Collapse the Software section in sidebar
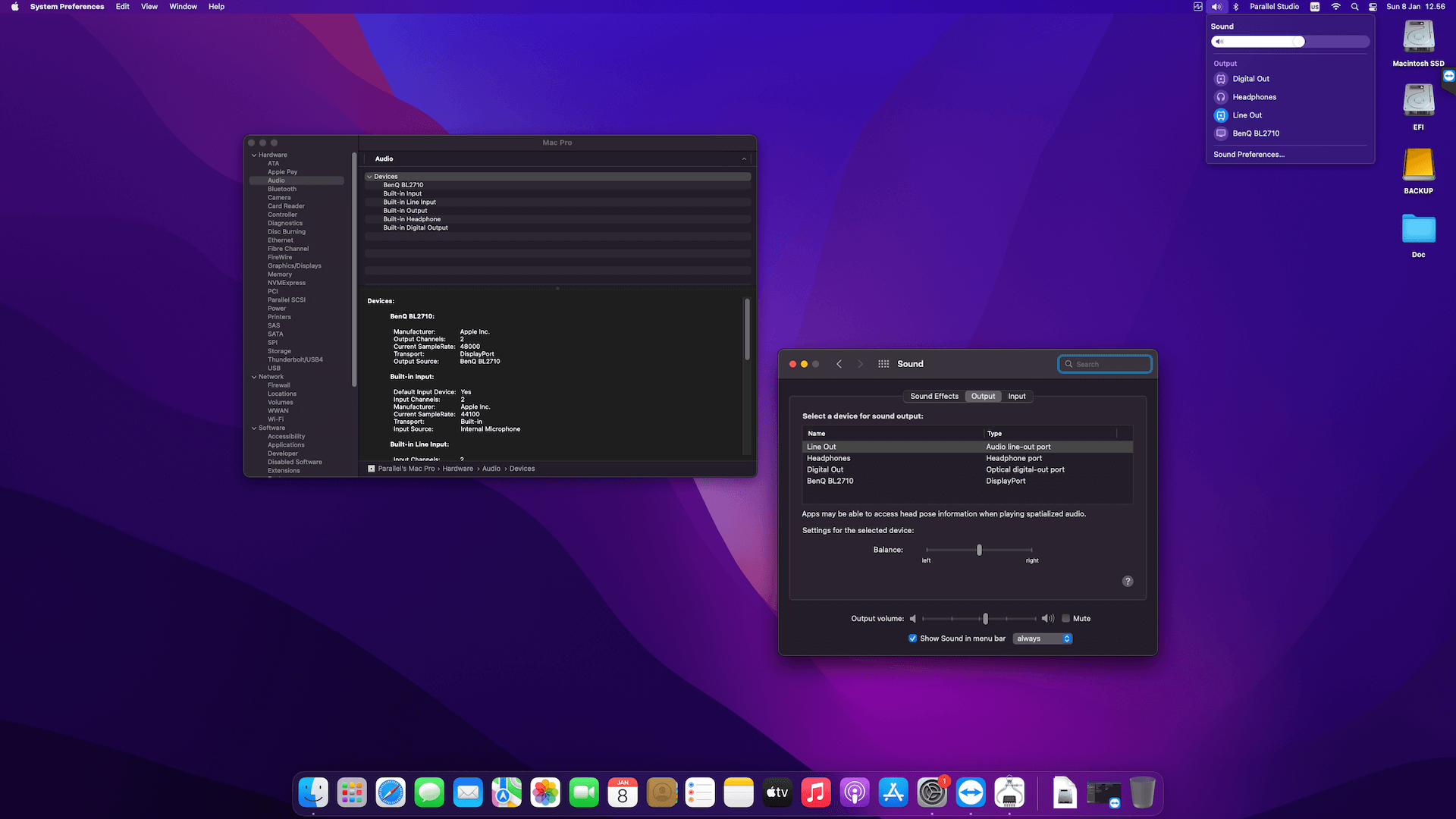 254,428
